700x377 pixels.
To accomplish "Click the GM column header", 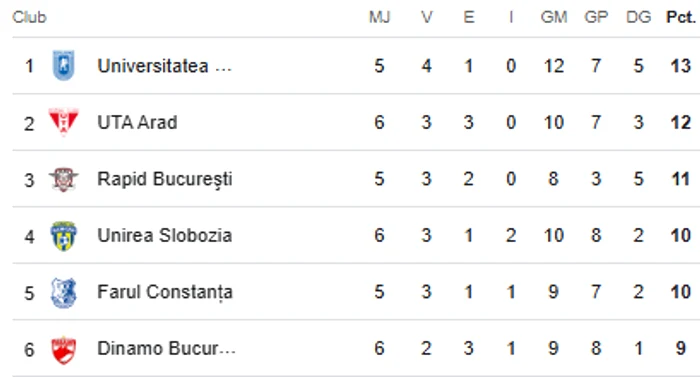I will pos(554,17).
